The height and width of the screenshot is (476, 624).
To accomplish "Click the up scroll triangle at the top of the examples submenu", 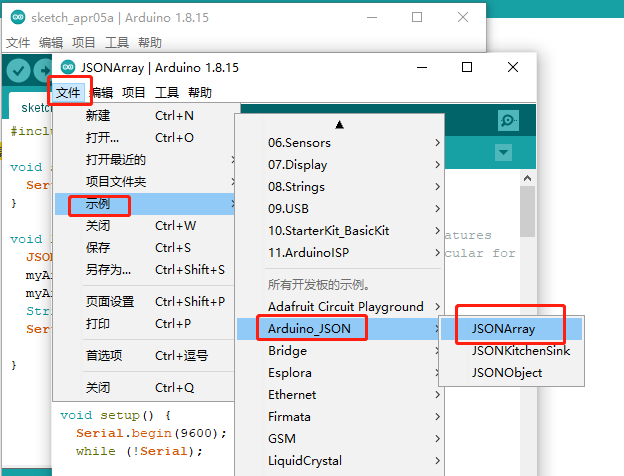I will pos(339,125).
